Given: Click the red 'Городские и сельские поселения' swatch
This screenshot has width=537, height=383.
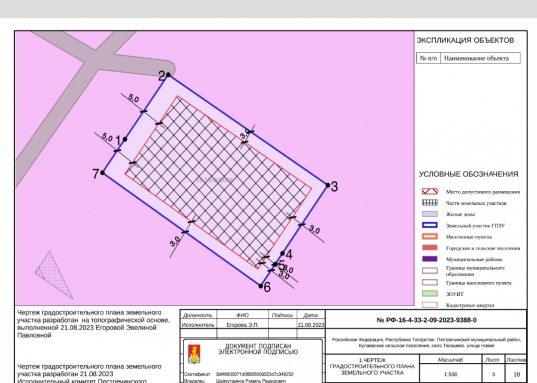Looking at the screenshot, I should 430,248.
